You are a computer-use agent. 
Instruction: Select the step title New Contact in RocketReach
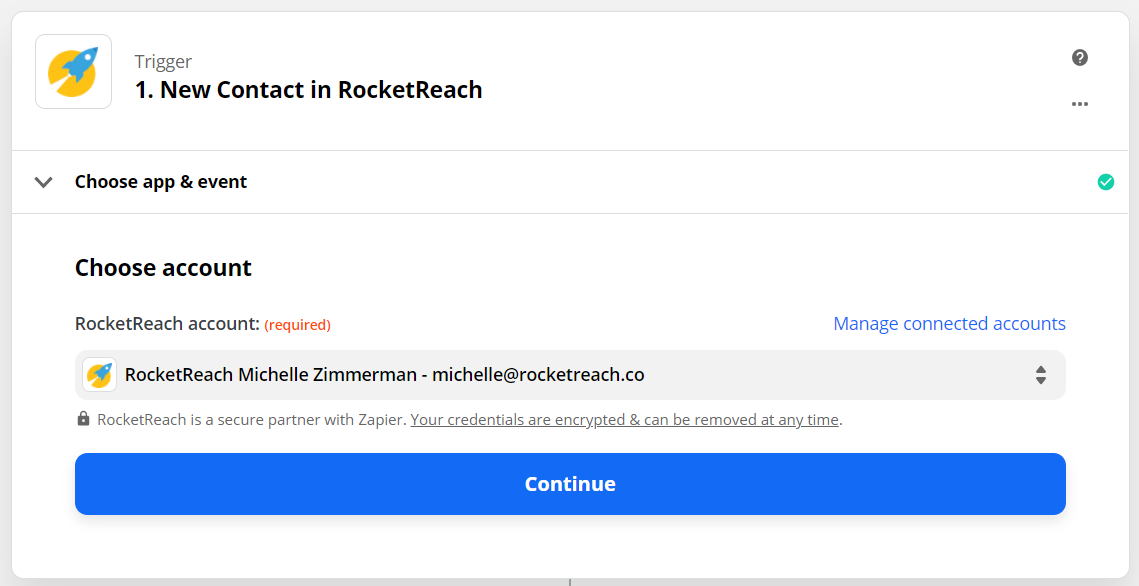[309, 89]
